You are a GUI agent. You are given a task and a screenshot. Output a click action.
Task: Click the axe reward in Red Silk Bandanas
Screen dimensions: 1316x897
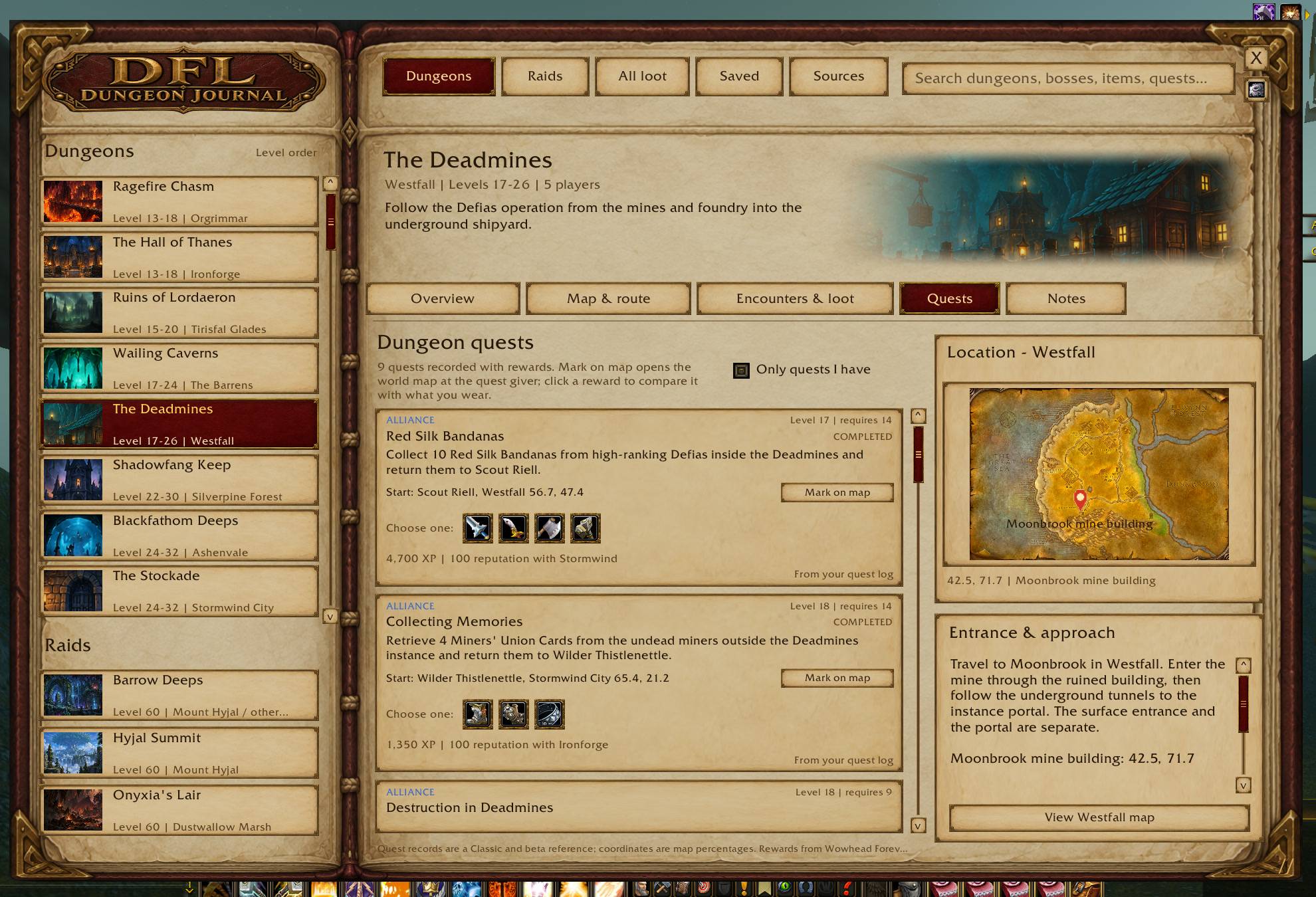tap(550, 528)
